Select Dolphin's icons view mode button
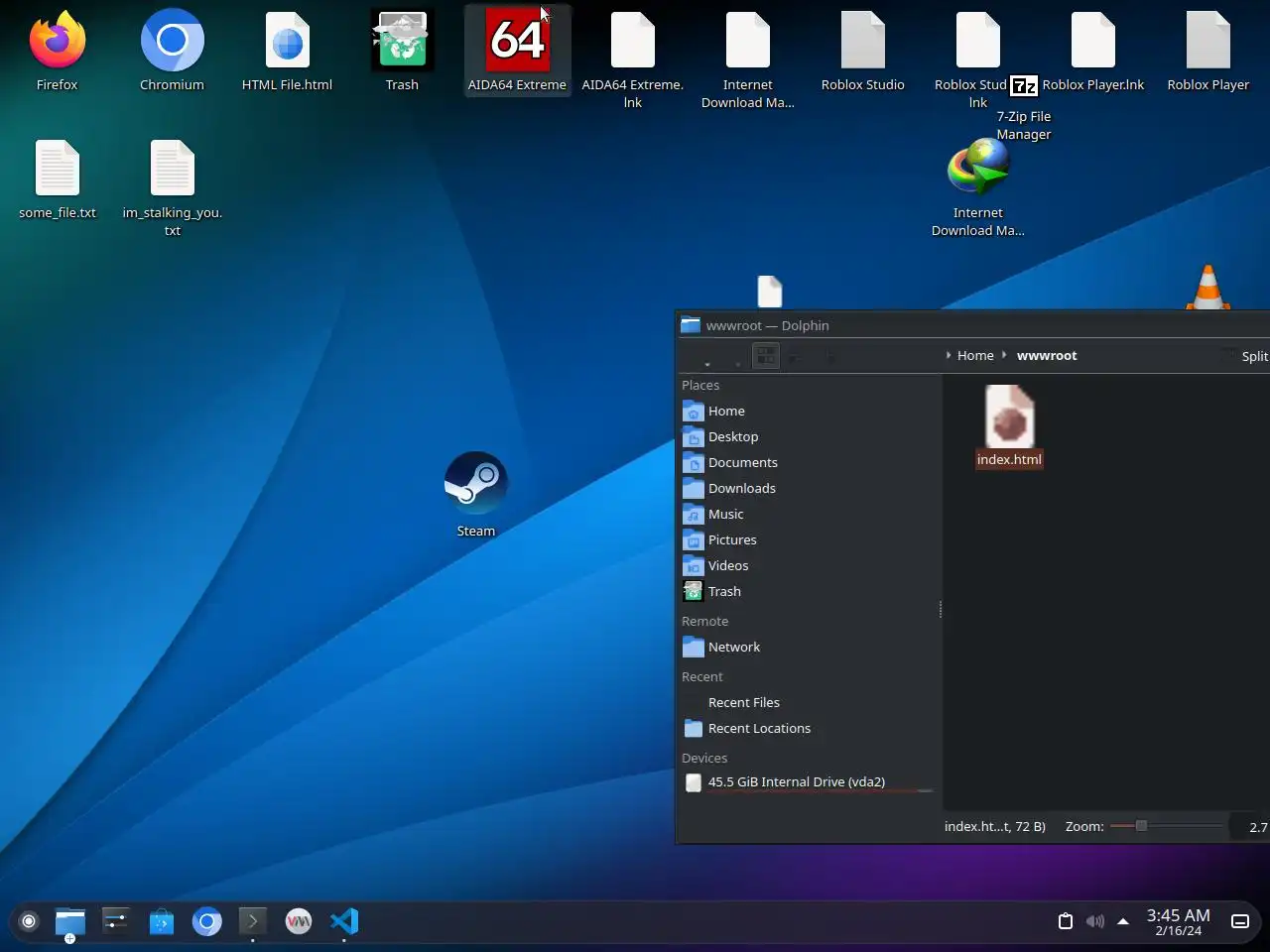The image size is (1270, 952). point(765,355)
